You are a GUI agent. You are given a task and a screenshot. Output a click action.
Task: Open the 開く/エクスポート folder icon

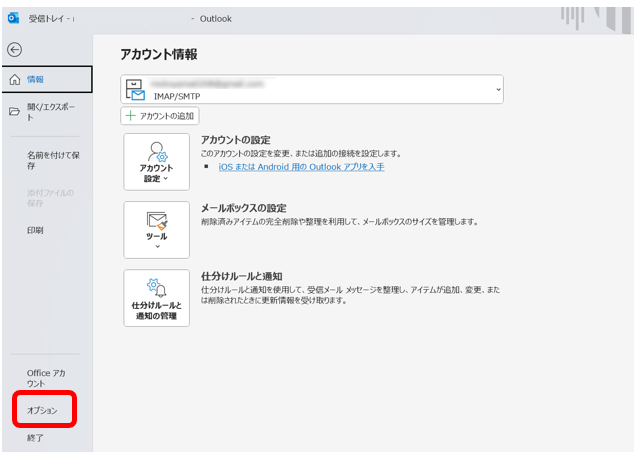coord(14,111)
